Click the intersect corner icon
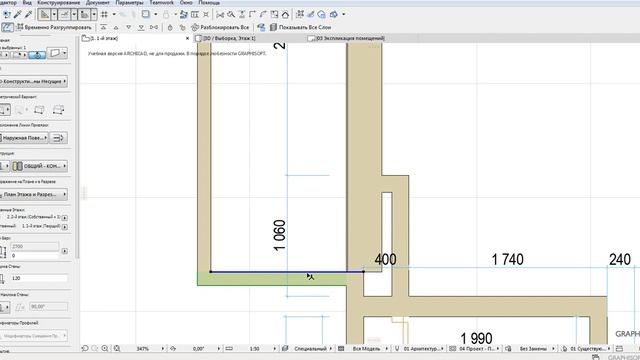 (252, 15)
